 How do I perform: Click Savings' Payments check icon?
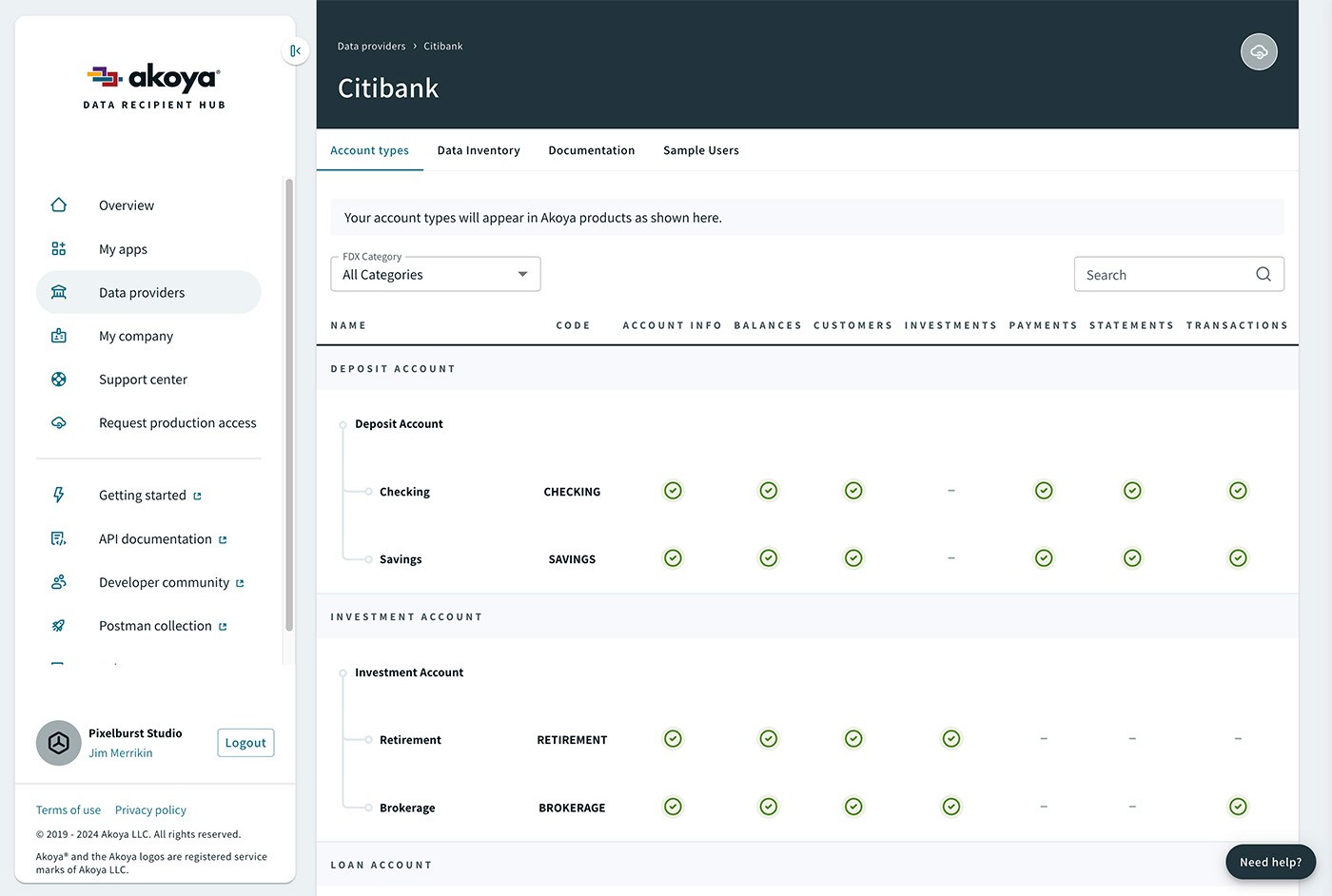coord(1044,558)
